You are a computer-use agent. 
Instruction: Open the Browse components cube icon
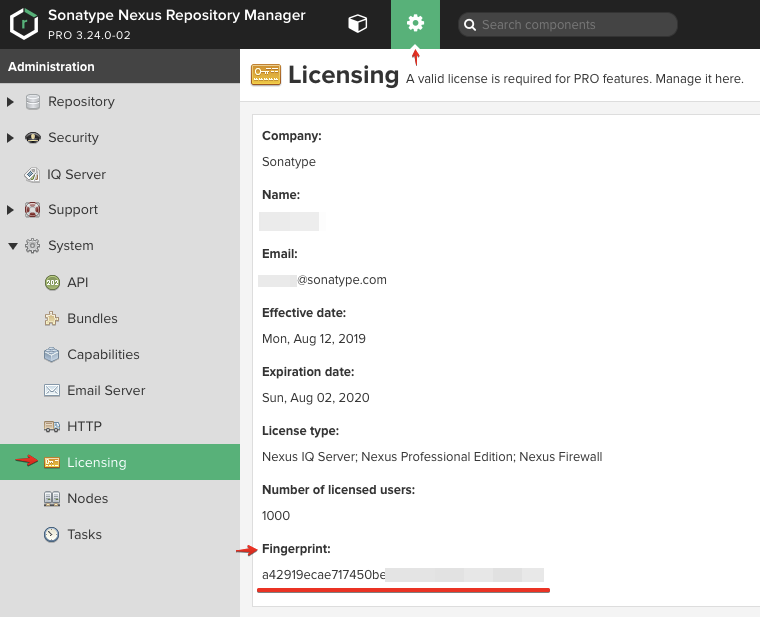coord(357,24)
